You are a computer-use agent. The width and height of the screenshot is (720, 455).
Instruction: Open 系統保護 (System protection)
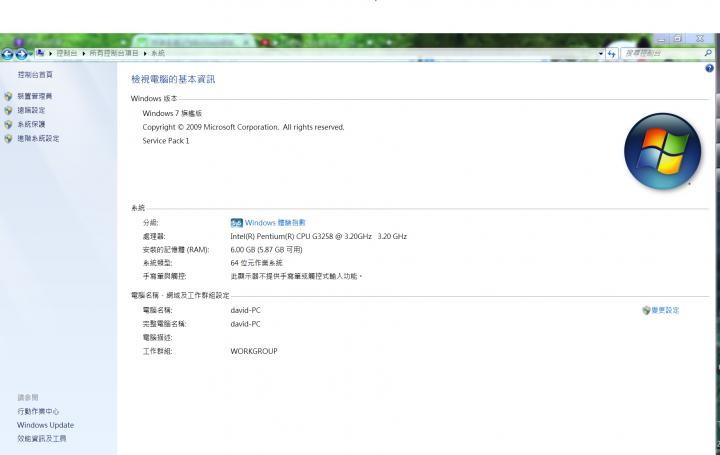31,124
